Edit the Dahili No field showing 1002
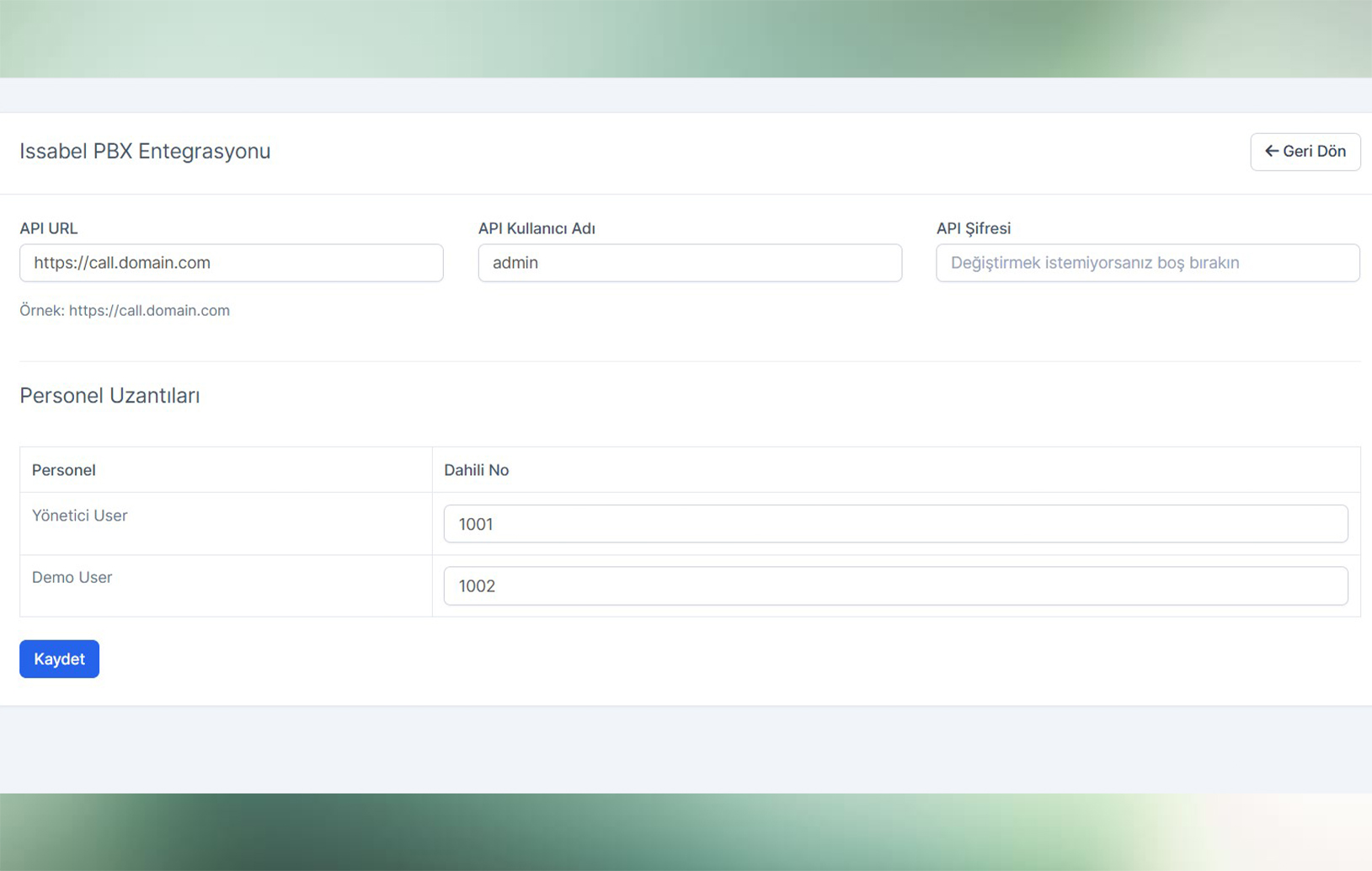This screenshot has height=871, width=1372. point(894,586)
